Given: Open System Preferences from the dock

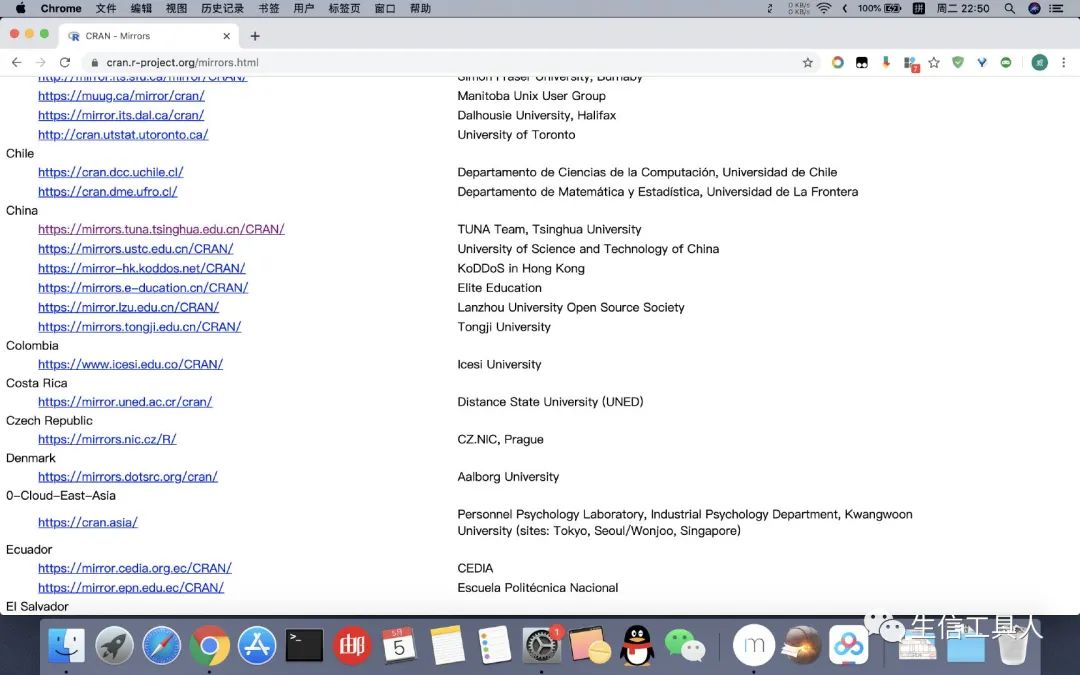Looking at the screenshot, I should (x=542, y=646).
